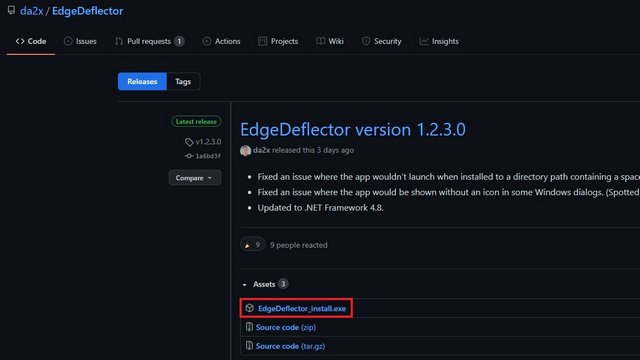Screen dimensions: 640x360
Task: Click the repository icon beside da2x
Action: tap(11, 10)
